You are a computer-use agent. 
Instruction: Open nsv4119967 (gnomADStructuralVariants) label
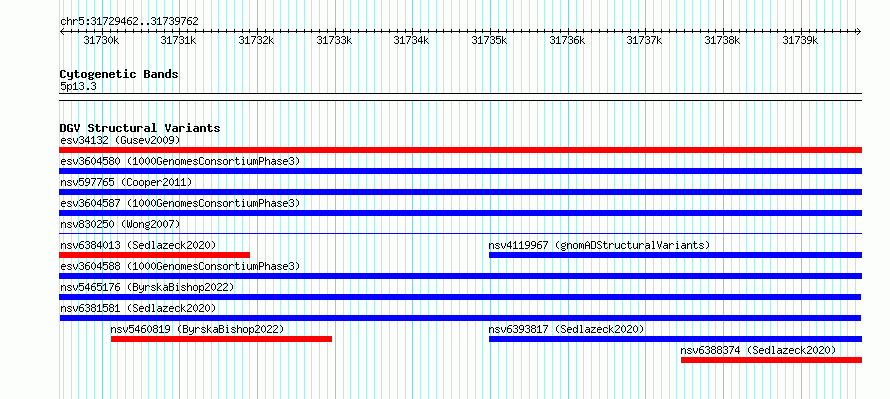pos(599,245)
